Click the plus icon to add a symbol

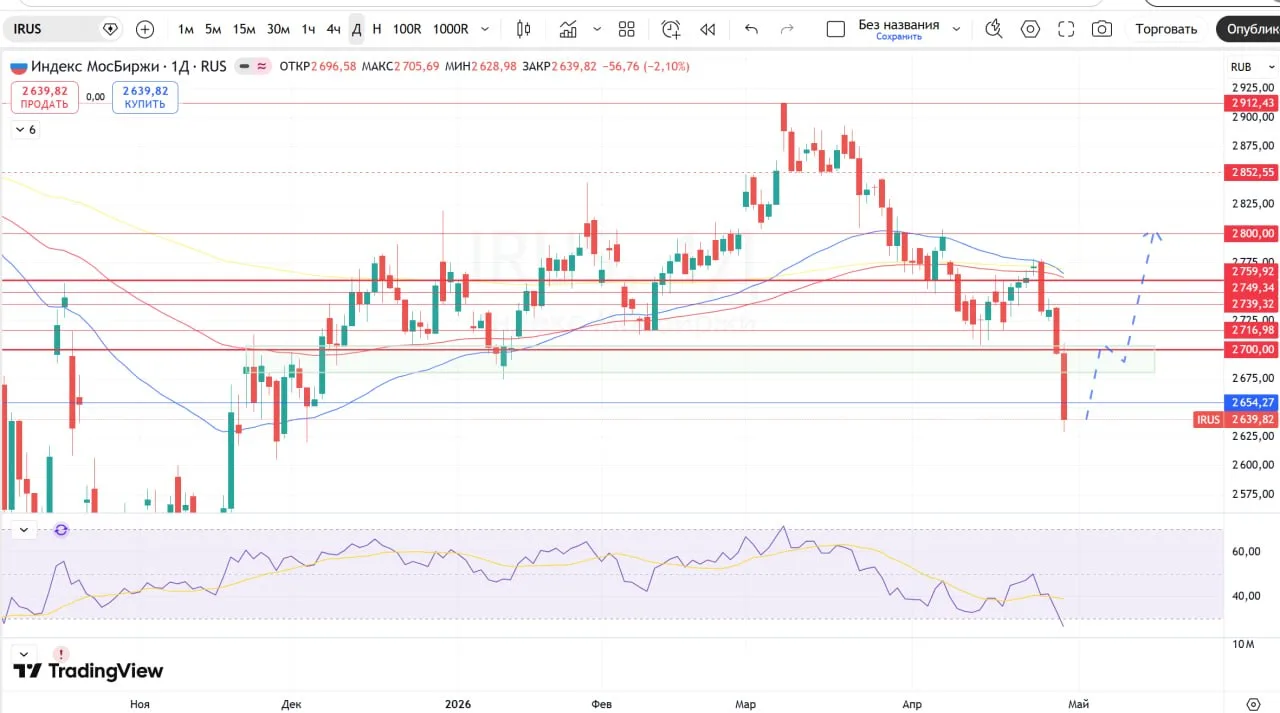point(145,29)
